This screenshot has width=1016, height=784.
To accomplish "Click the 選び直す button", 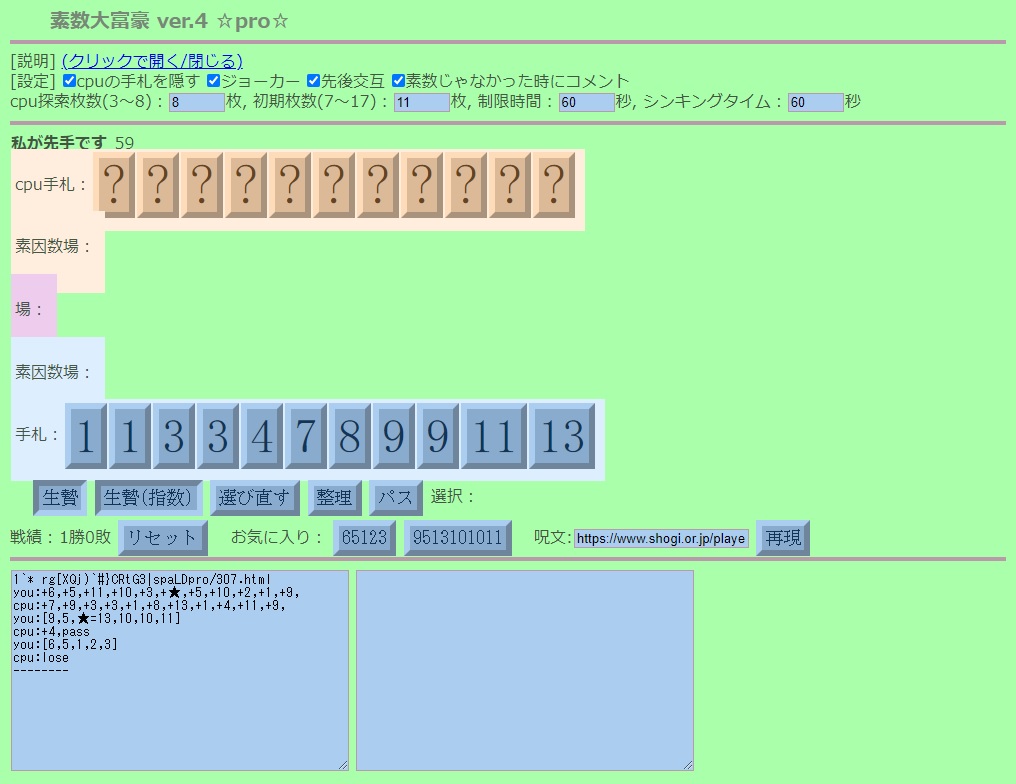I will [255, 498].
